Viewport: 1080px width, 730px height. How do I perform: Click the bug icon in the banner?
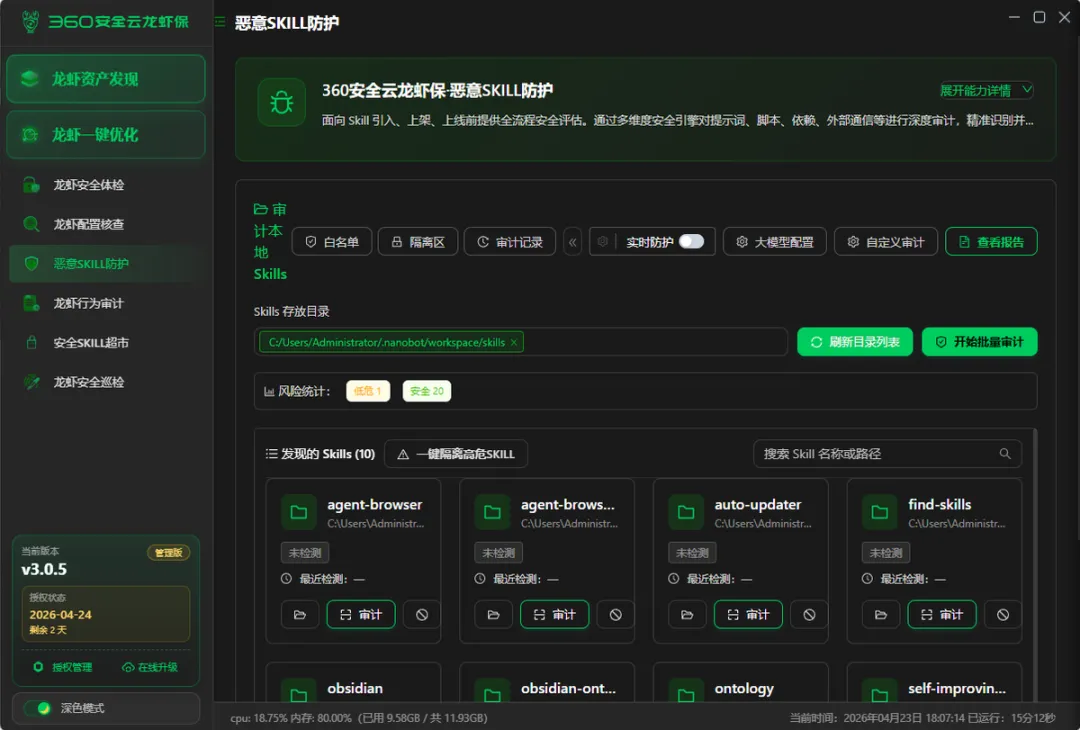point(281,103)
